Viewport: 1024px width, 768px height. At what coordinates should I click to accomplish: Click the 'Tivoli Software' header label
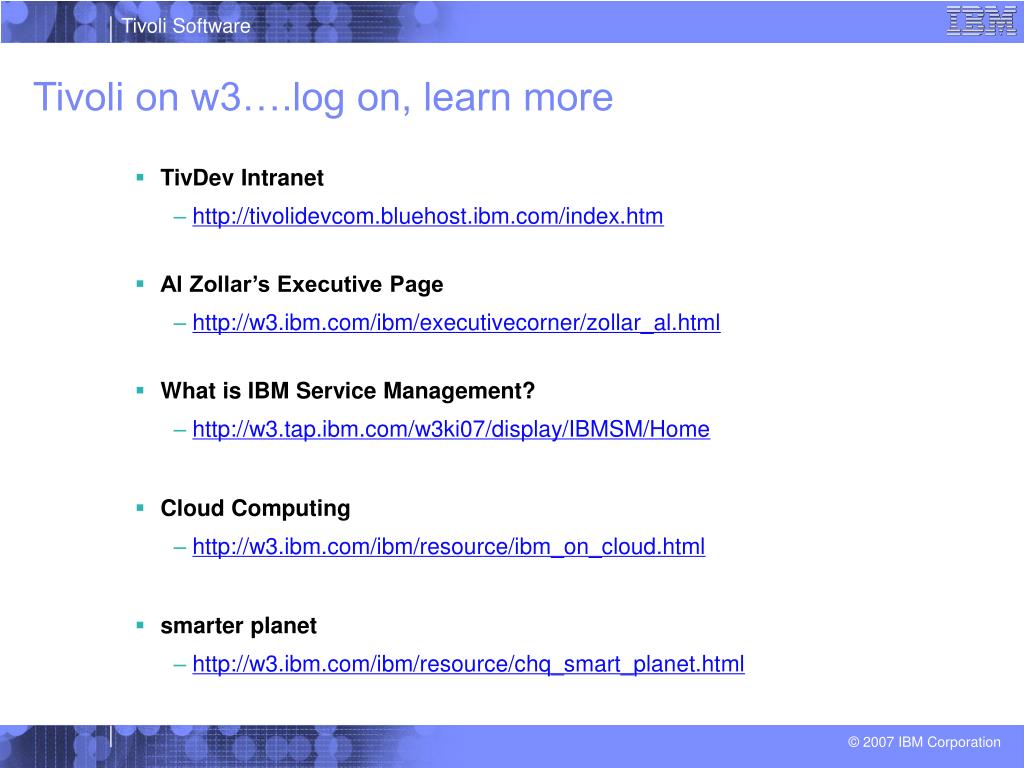186,26
